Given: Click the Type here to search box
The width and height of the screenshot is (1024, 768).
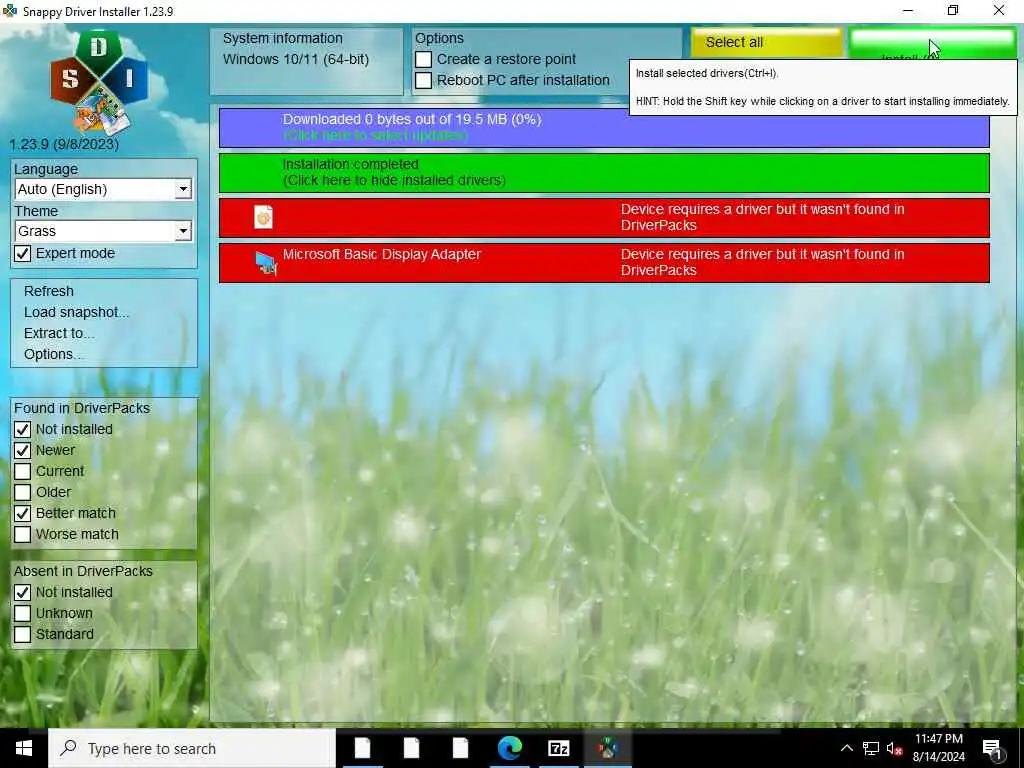Looking at the screenshot, I should (192, 748).
